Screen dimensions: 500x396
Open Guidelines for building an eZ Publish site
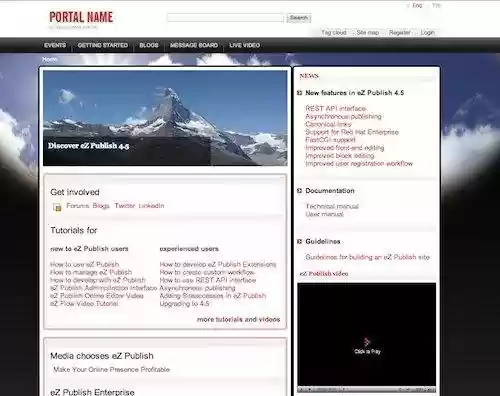[x=367, y=257]
